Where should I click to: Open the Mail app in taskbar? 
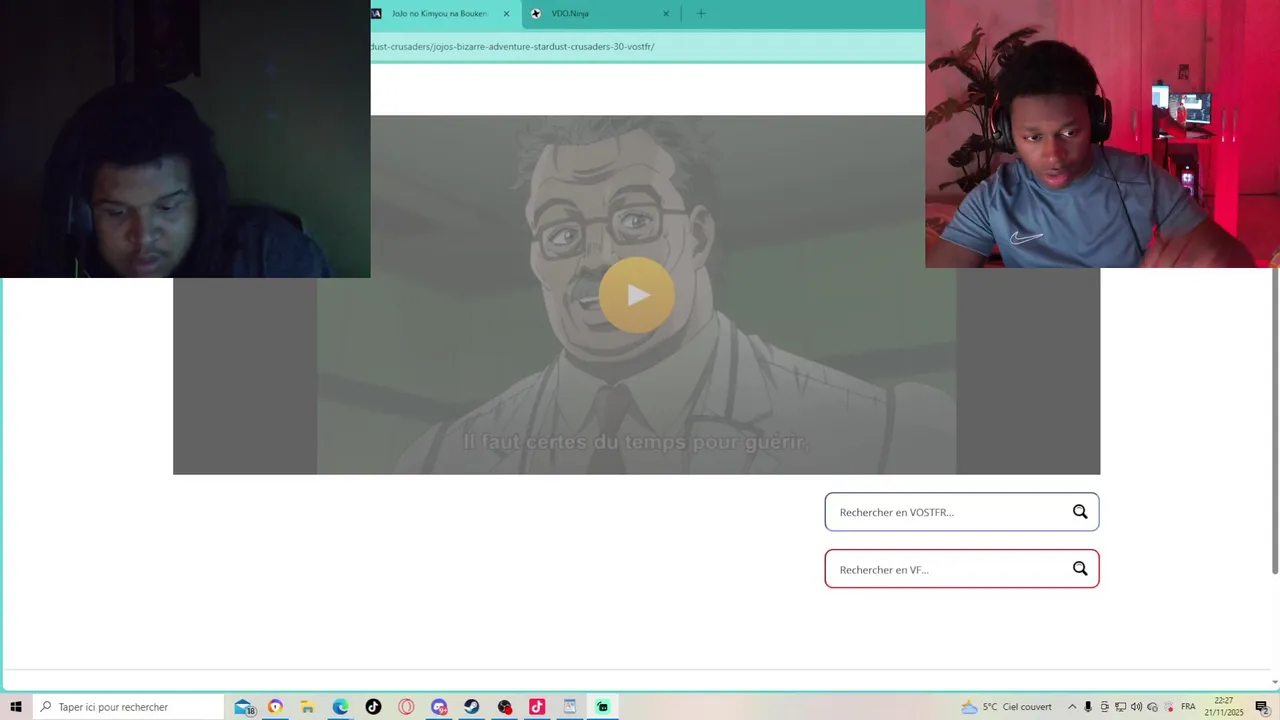pyautogui.click(x=244, y=707)
